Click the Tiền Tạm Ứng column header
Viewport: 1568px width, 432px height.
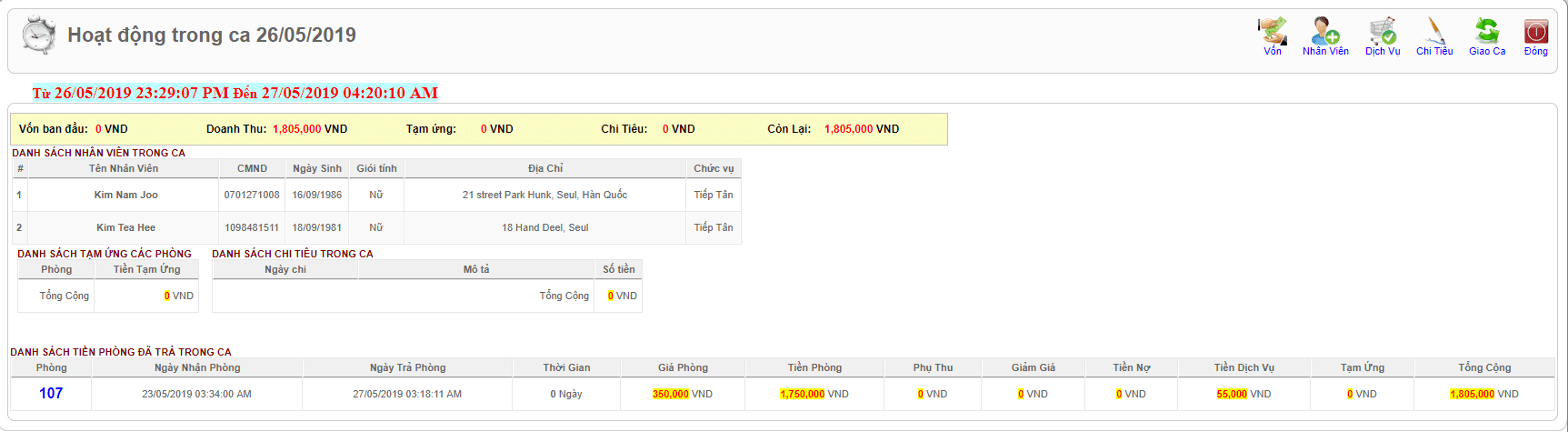point(146,269)
